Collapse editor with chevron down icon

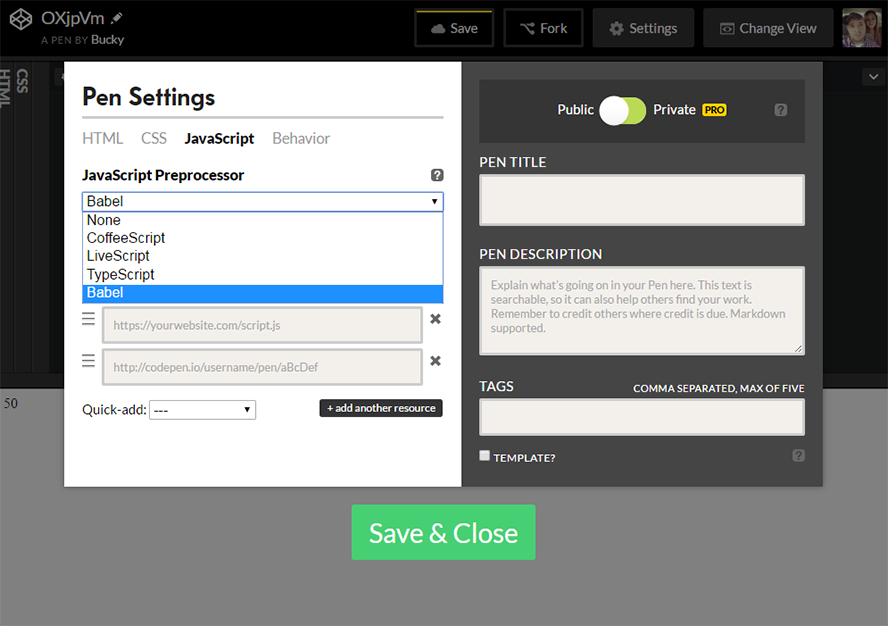(x=873, y=76)
